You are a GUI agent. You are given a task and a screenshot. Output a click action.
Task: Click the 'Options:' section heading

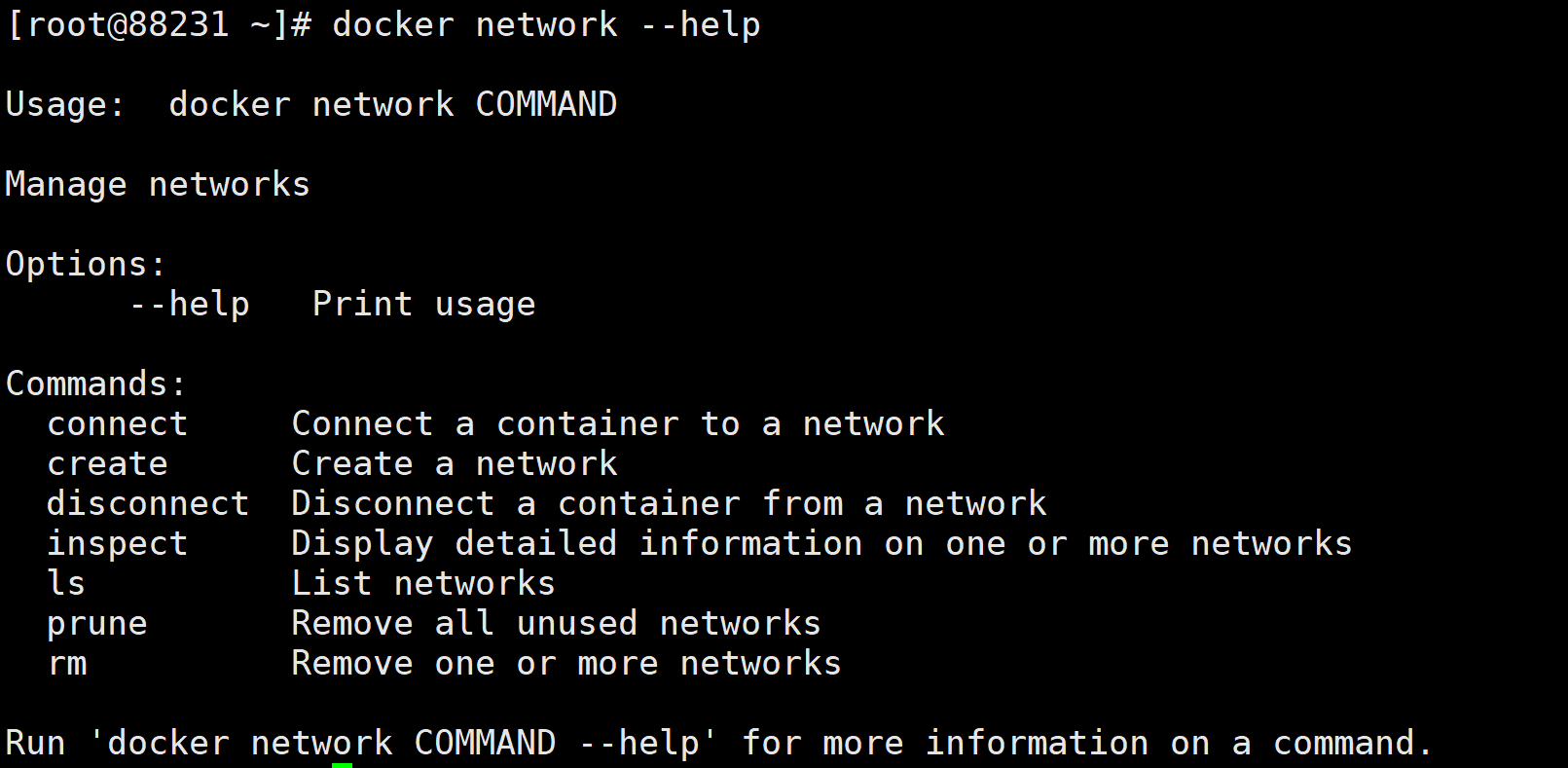[86, 265]
